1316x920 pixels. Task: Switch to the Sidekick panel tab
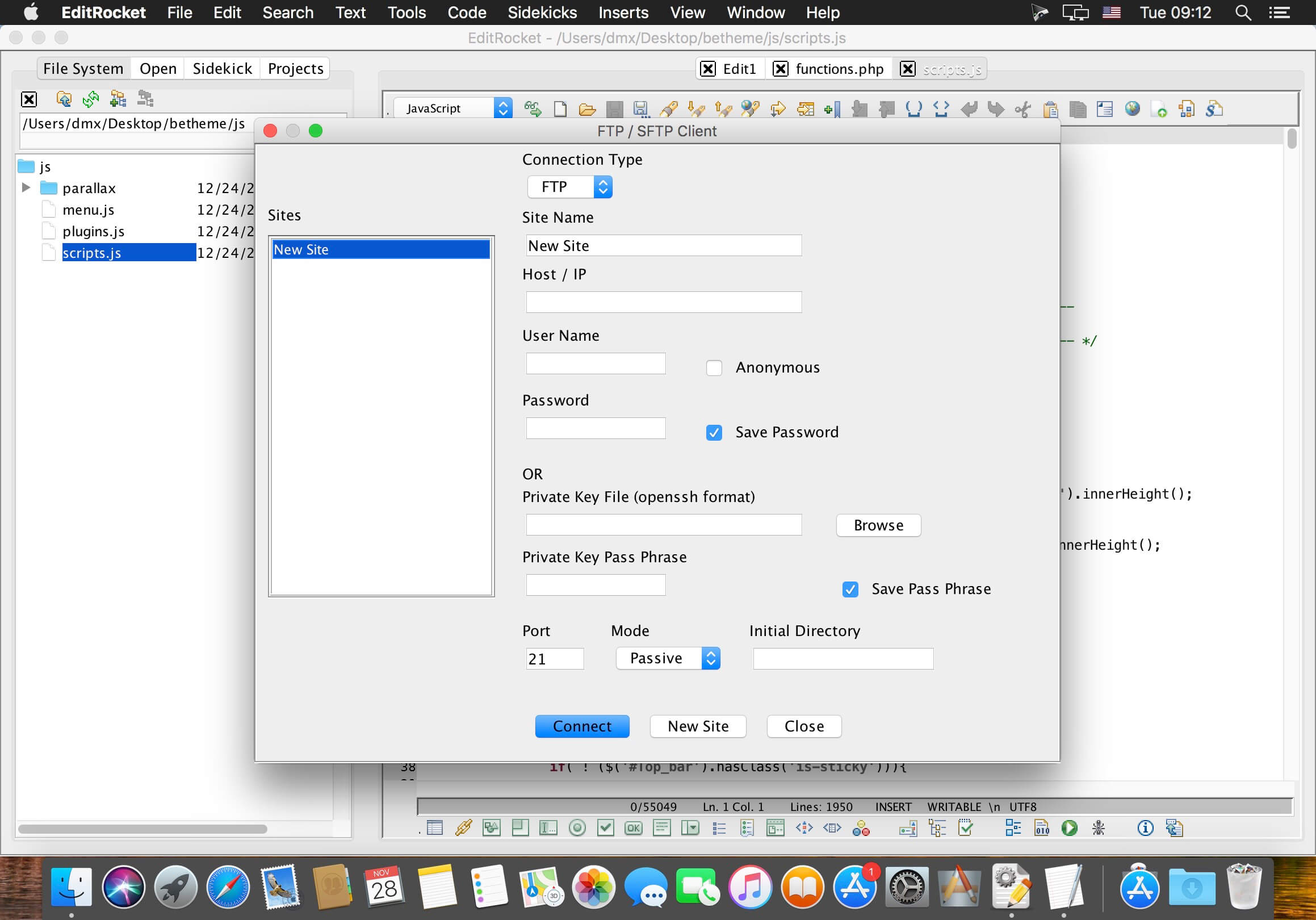tap(222, 69)
